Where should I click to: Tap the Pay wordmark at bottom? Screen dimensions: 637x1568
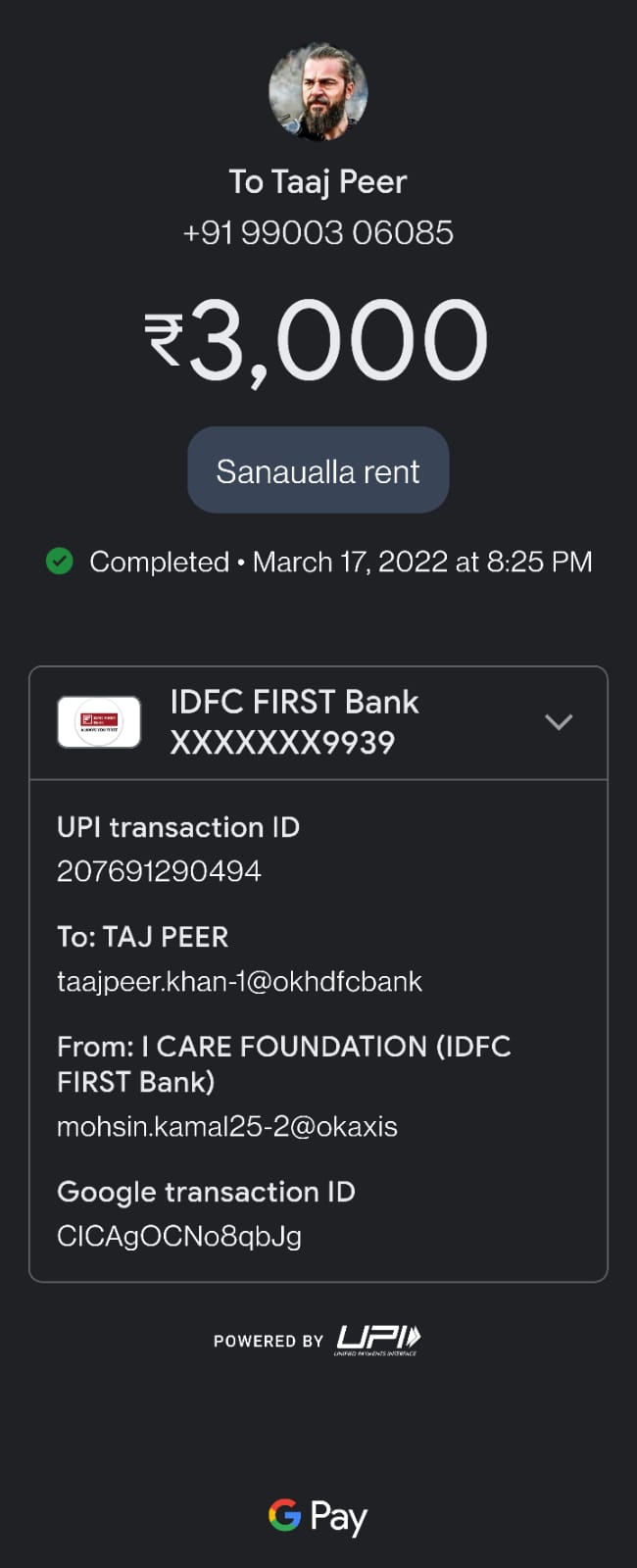[338, 1517]
